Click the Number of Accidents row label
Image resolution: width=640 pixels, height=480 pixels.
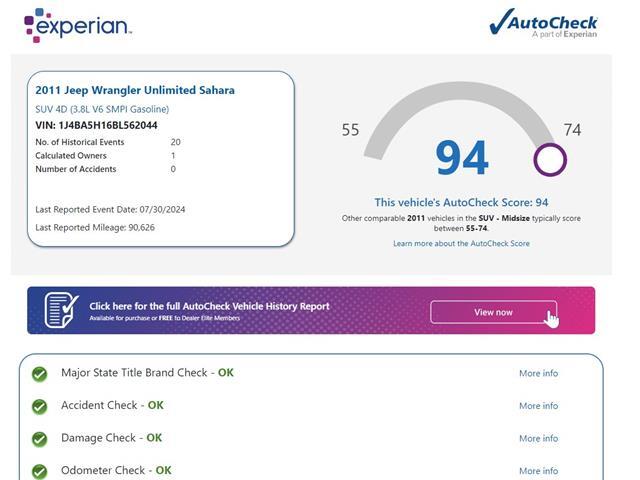pos(76,169)
